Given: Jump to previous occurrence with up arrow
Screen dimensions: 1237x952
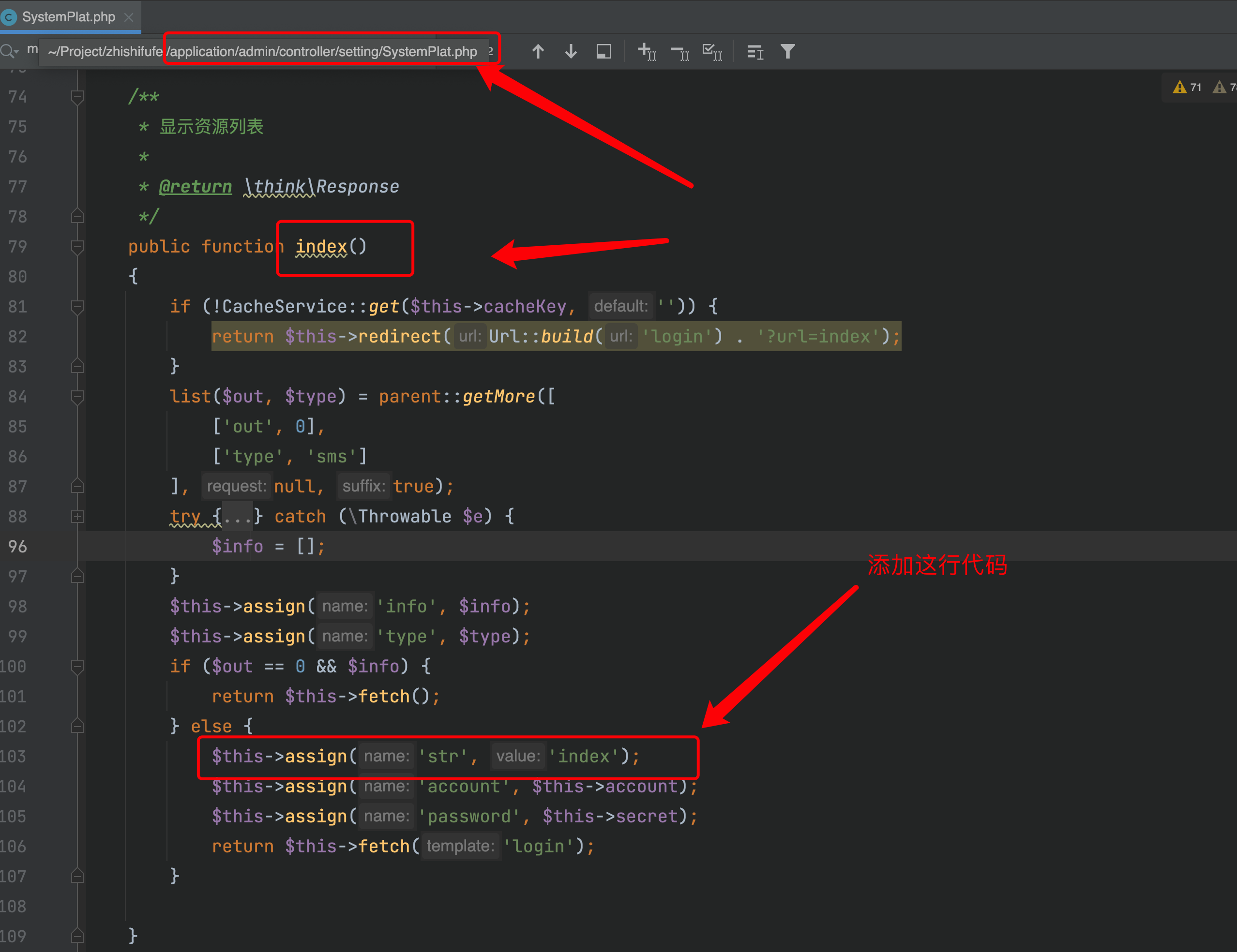Looking at the screenshot, I should click(538, 51).
